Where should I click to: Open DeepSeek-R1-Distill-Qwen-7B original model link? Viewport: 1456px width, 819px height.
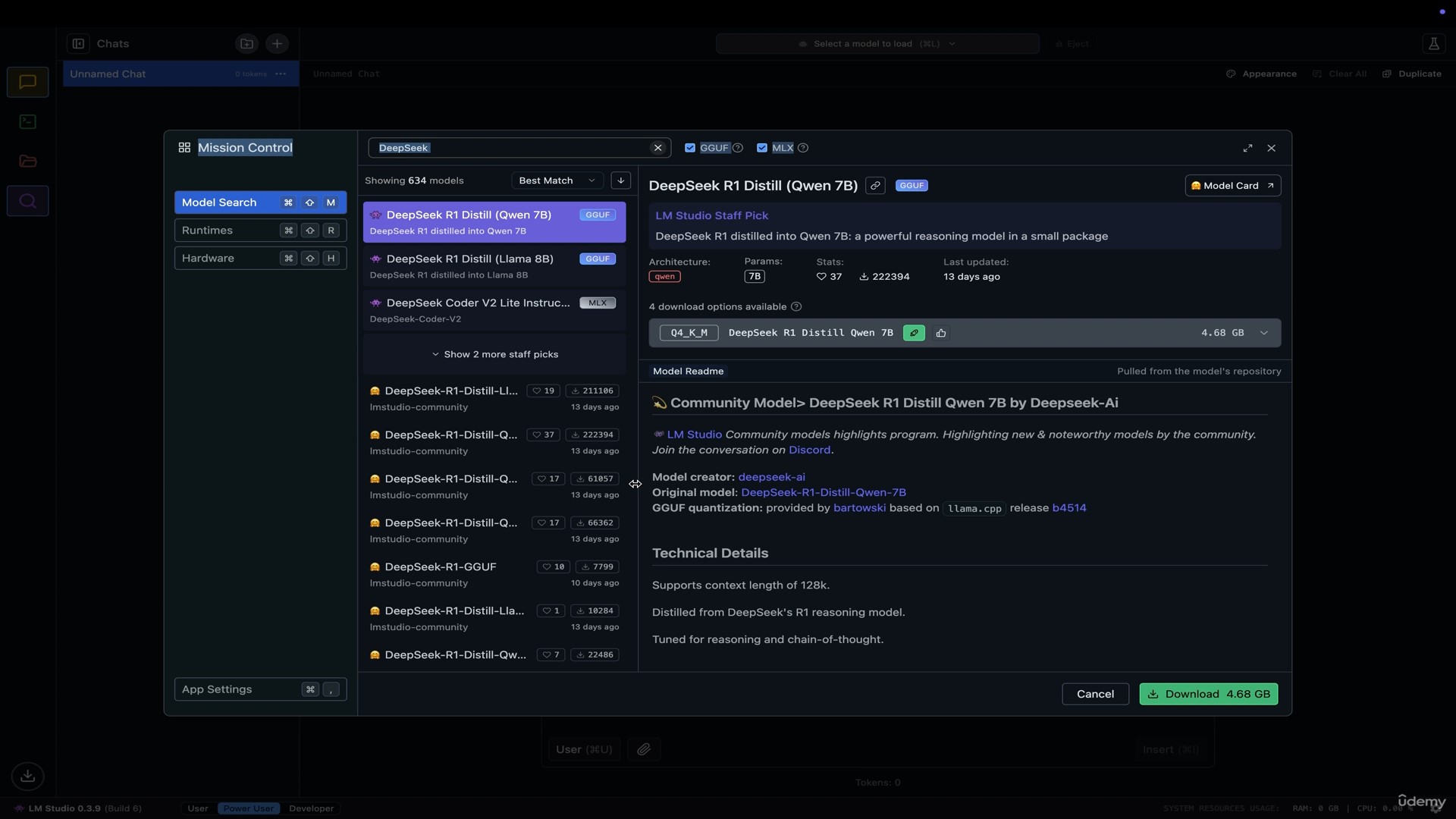(x=824, y=492)
